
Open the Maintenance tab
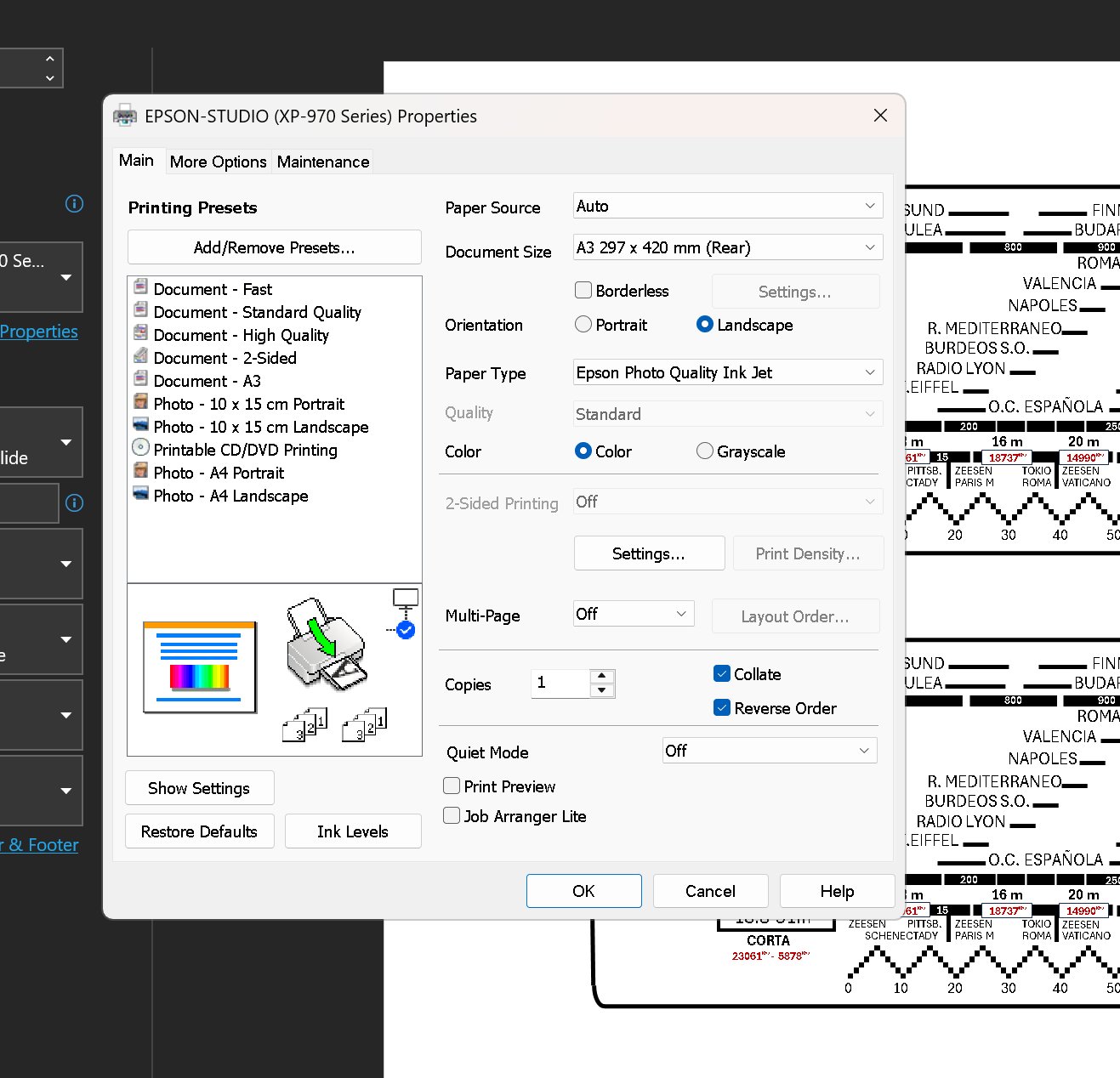coord(323,162)
